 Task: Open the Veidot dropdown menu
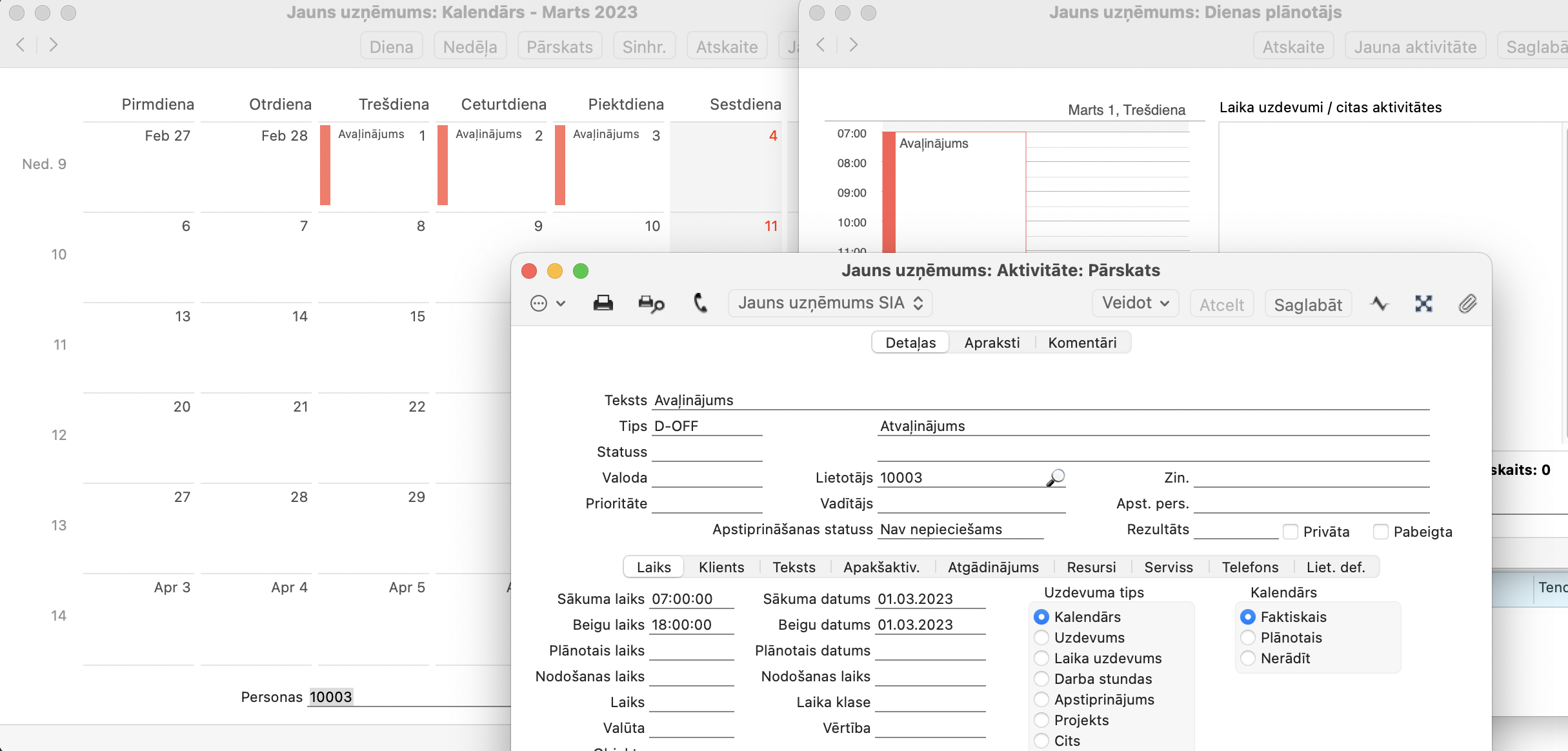point(1135,303)
